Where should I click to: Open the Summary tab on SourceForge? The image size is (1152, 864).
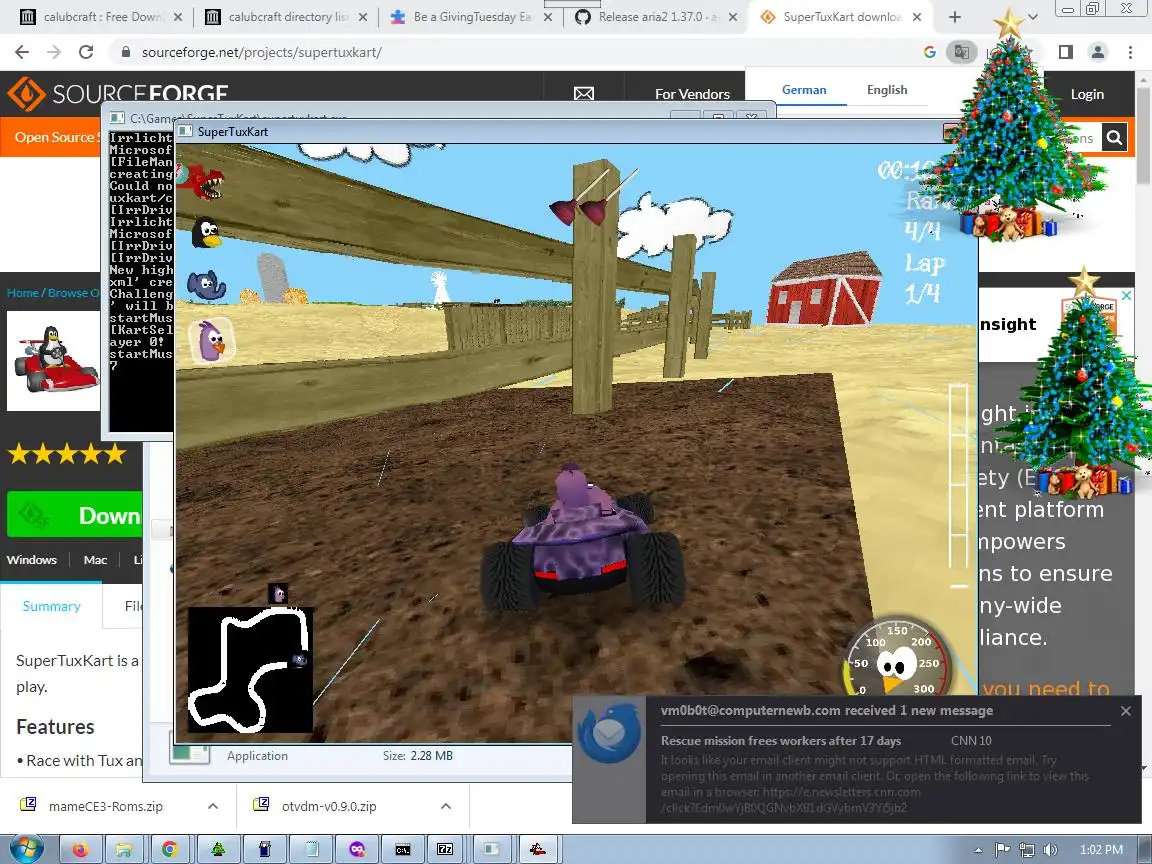[x=51, y=606]
